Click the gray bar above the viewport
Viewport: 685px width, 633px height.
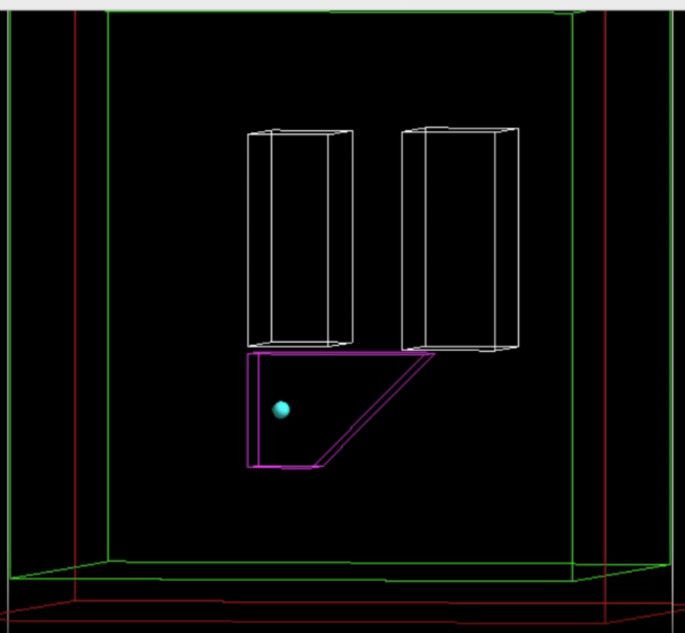pyautogui.click(x=342, y=5)
